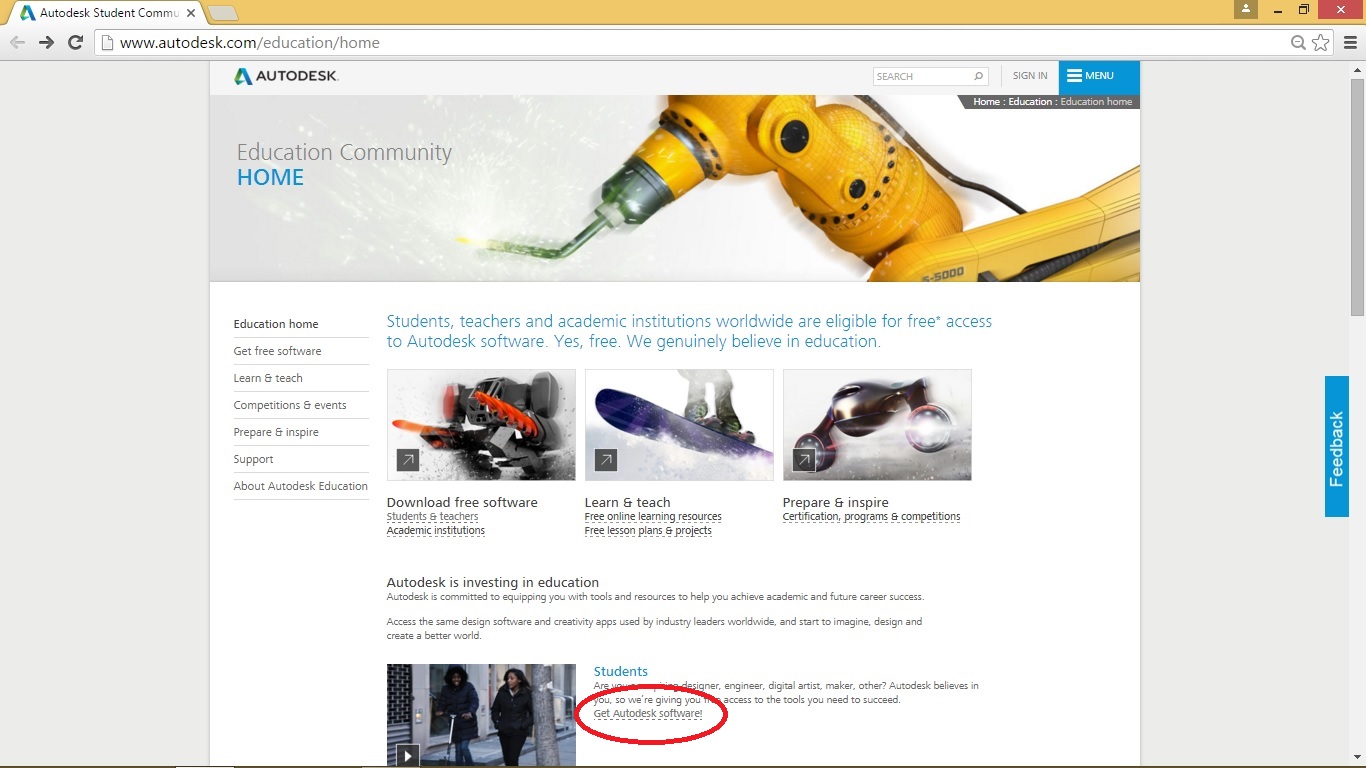Click the Download free software thumbnail image
1366x768 pixels.
[x=481, y=425]
